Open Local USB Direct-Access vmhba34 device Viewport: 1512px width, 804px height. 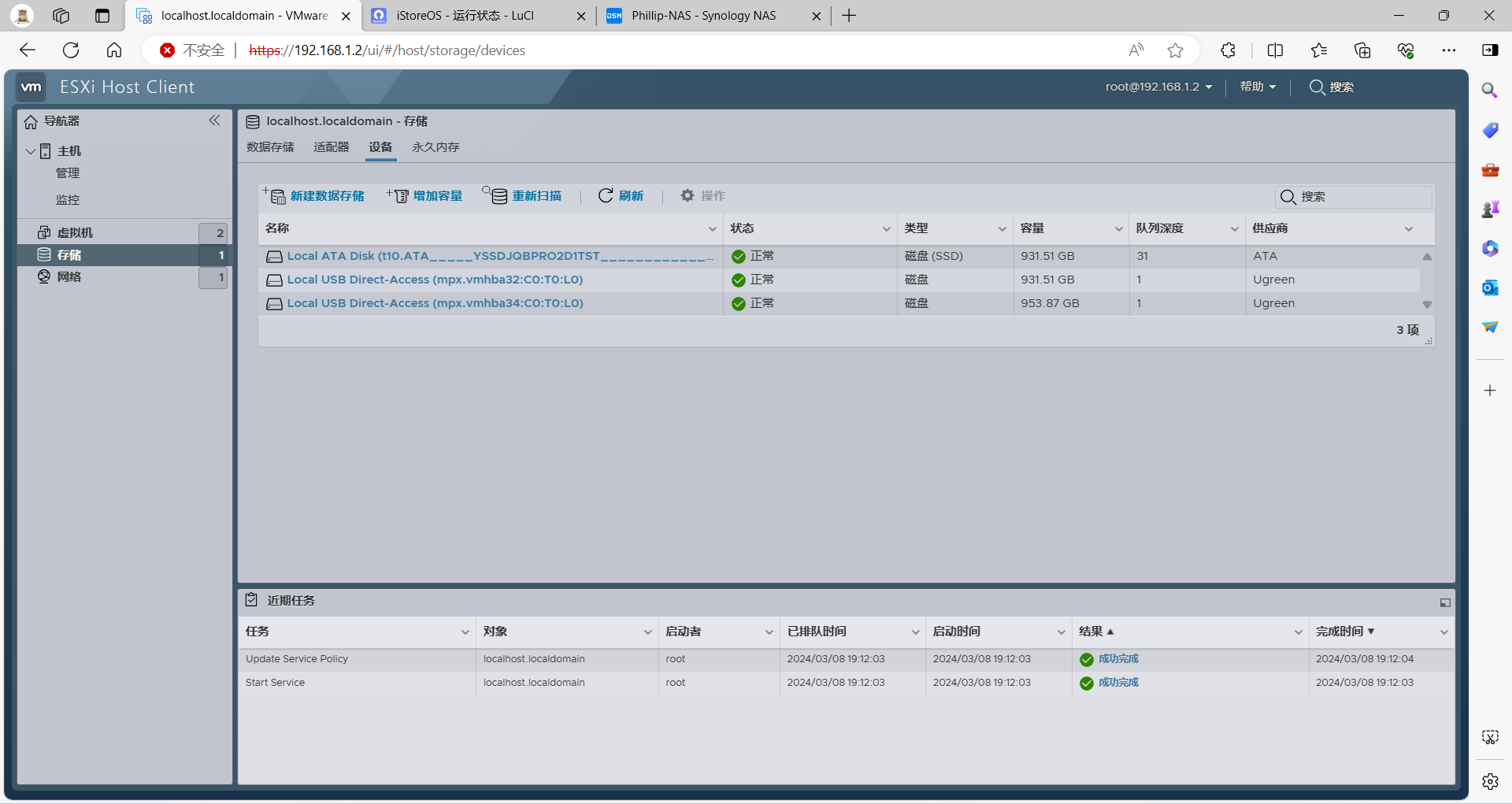(435, 303)
